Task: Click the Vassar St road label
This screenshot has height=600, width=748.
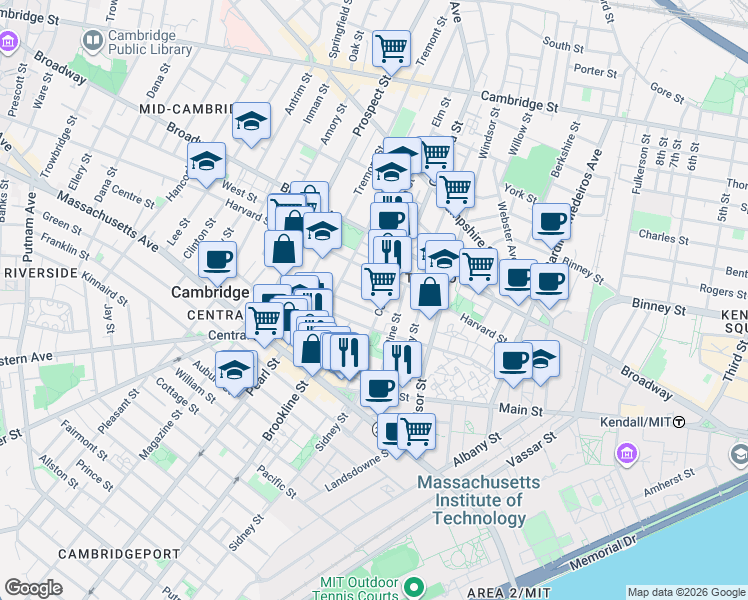Action: click(531, 449)
